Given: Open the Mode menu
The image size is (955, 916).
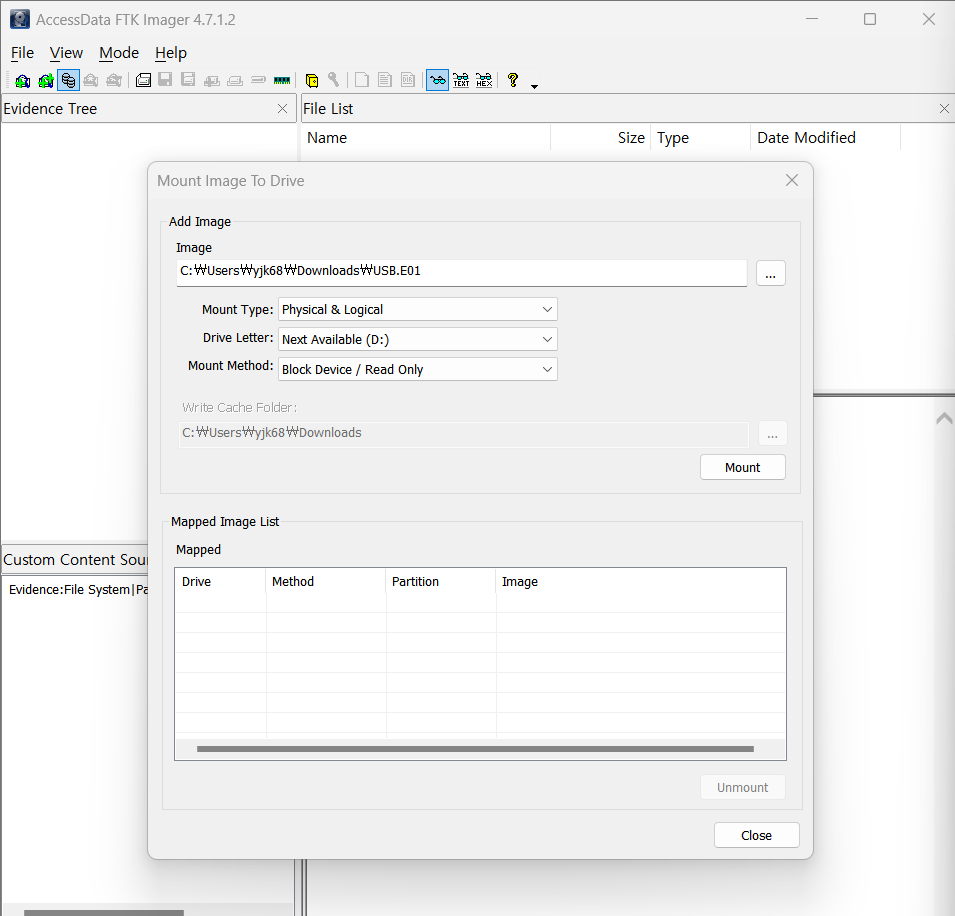Looking at the screenshot, I should (x=119, y=53).
